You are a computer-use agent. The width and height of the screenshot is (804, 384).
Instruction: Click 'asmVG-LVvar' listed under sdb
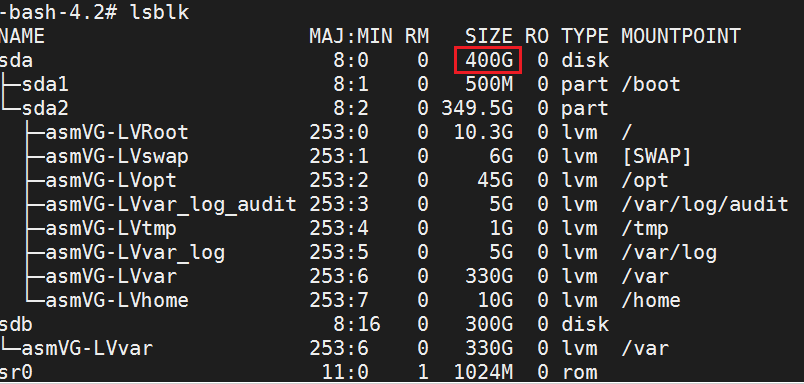(87, 349)
